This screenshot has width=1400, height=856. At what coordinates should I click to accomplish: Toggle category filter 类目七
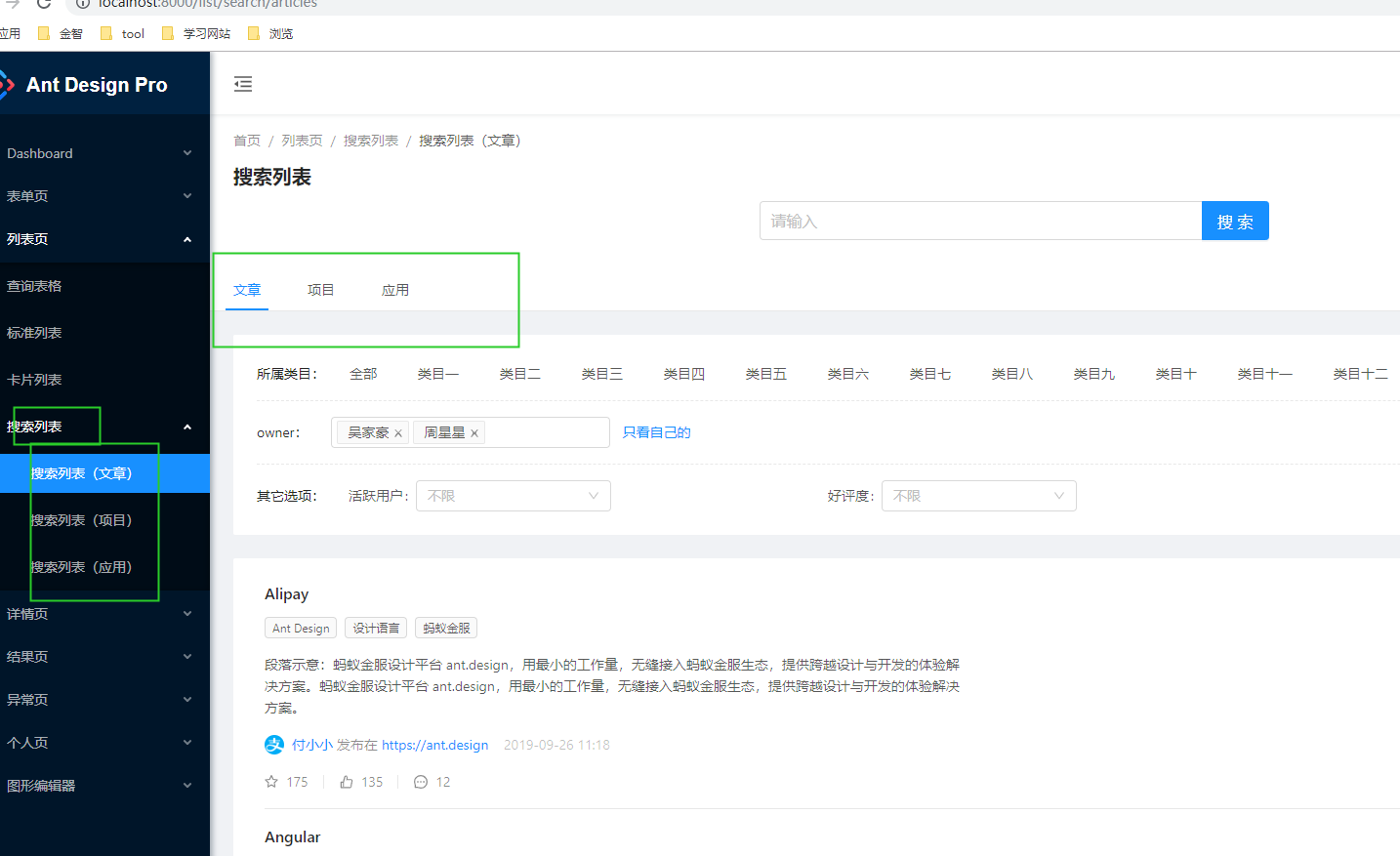coord(930,374)
